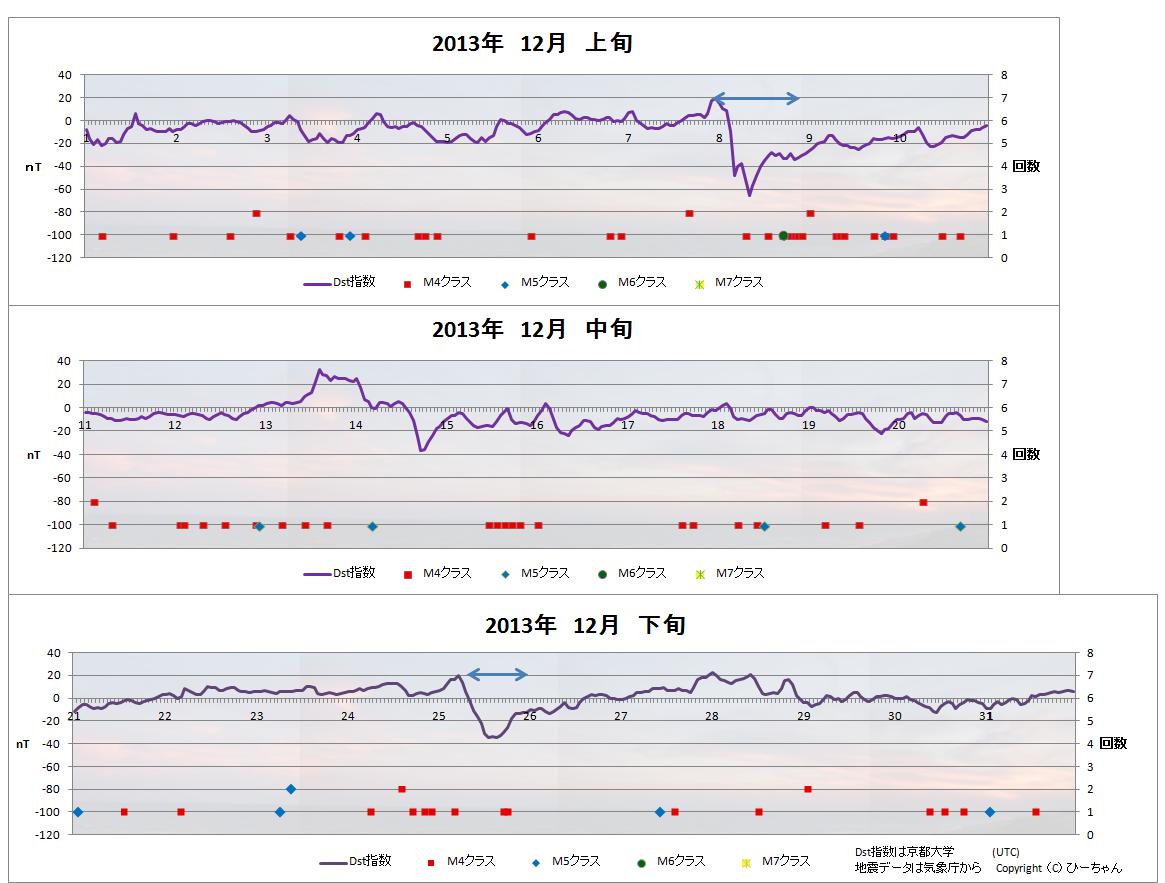Click M4 square at count 2 after day 20
Screen dimensions: 1165x883
(923, 502)
